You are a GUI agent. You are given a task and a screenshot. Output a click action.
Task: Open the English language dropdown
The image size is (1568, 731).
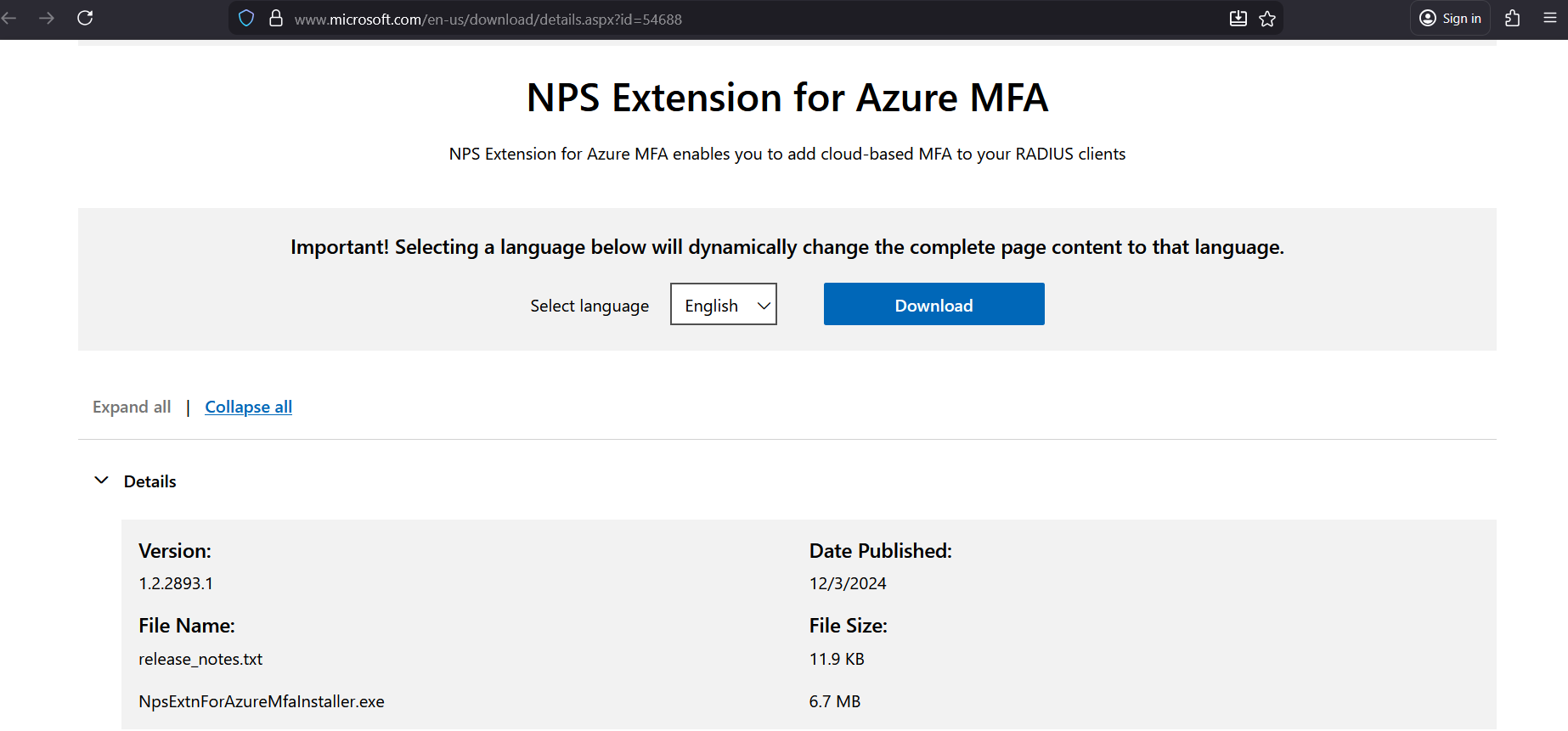click(724, 305)
